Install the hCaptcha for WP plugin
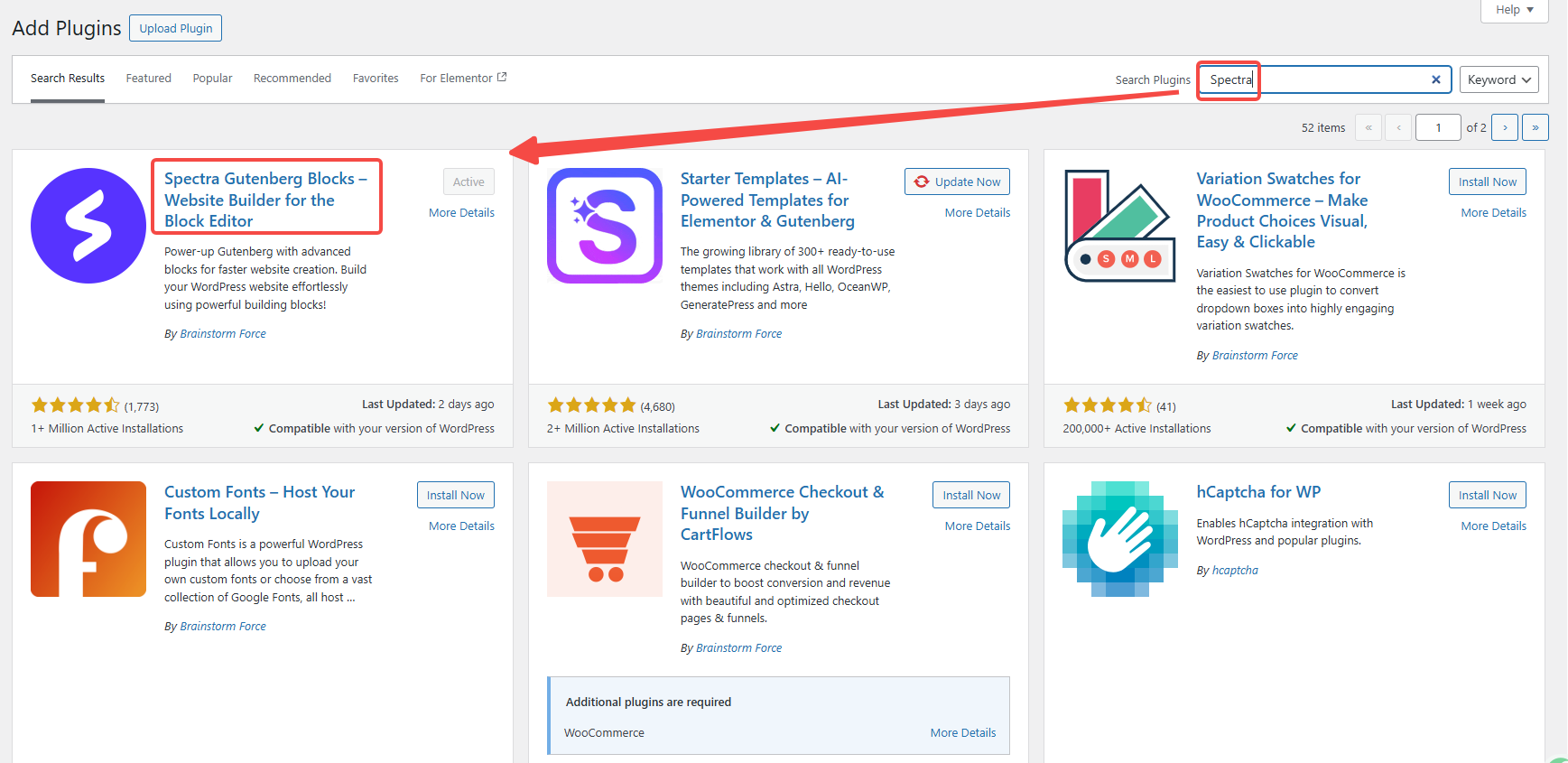Viewport: 1568px width, 763px height. (x=1488, y=495)
